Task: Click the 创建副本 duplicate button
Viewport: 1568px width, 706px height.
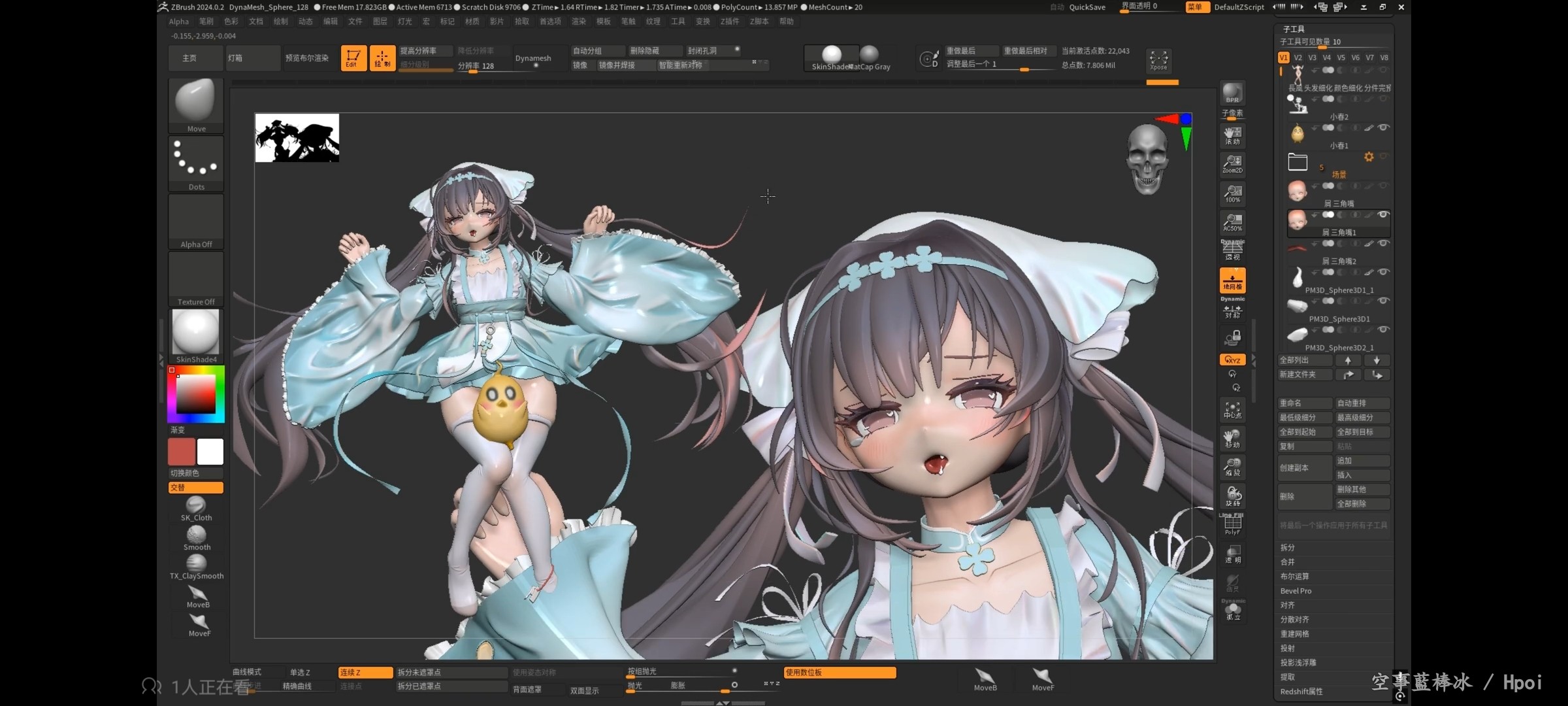Action: pos(1305,467)
